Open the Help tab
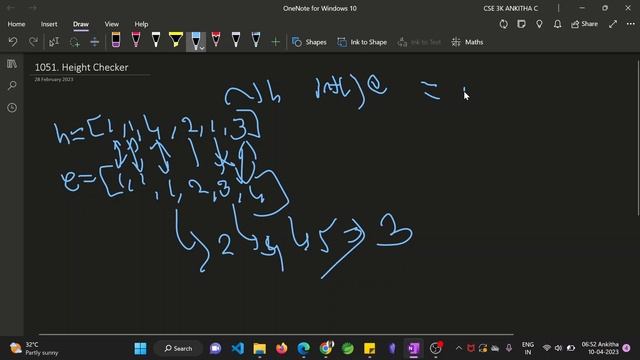 [x=141, y=24]
